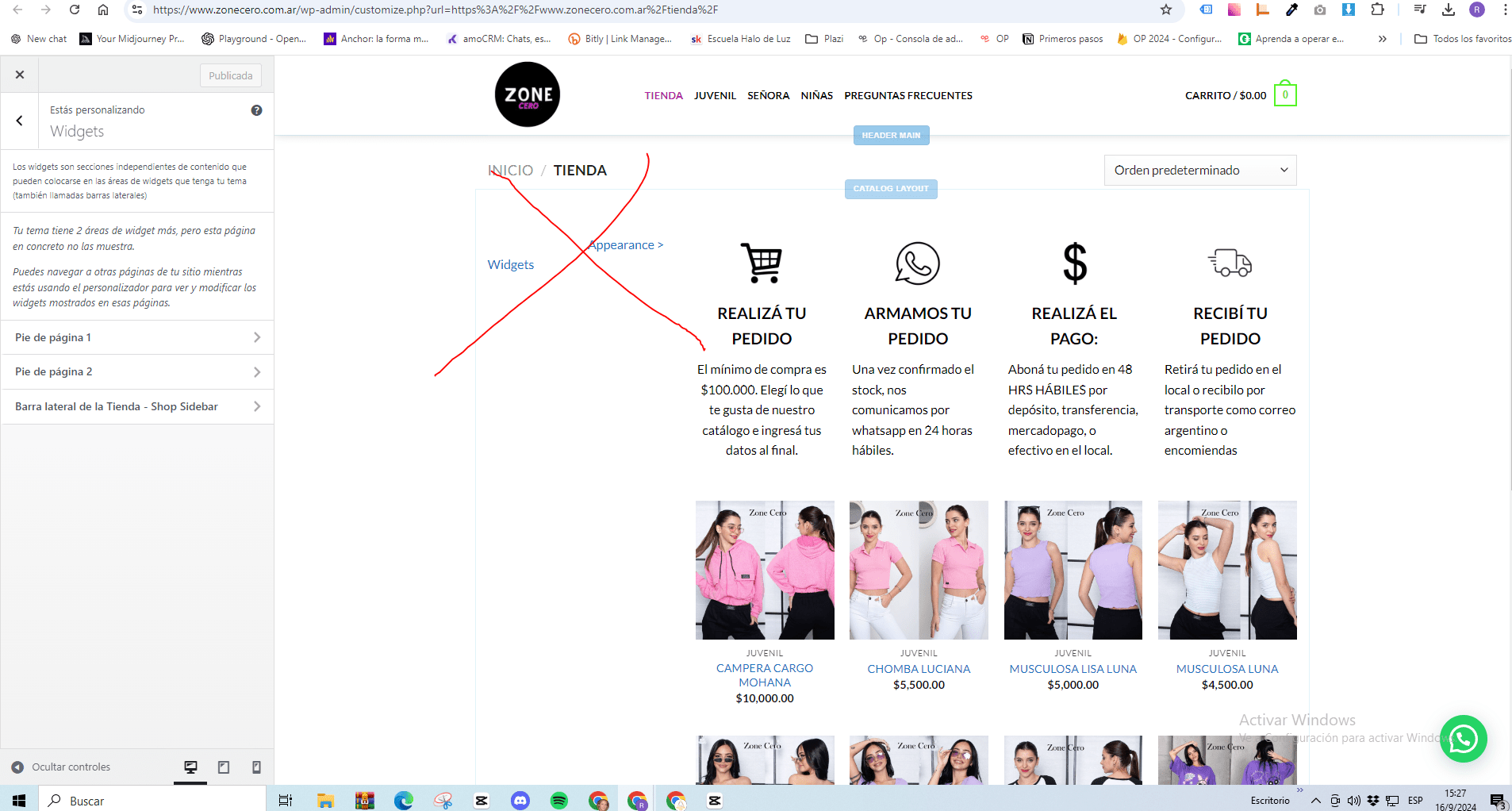Show hidden system tray icons
Screen dimensions: 1512x811
coord(1315,800)
